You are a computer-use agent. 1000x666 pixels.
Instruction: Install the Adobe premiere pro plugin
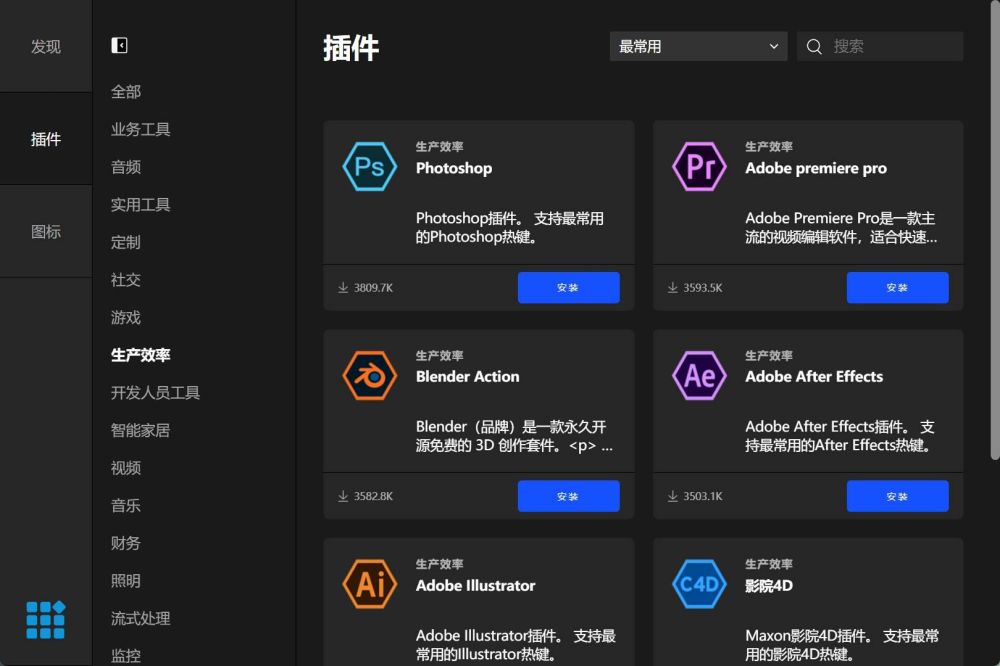click(897, 288)
